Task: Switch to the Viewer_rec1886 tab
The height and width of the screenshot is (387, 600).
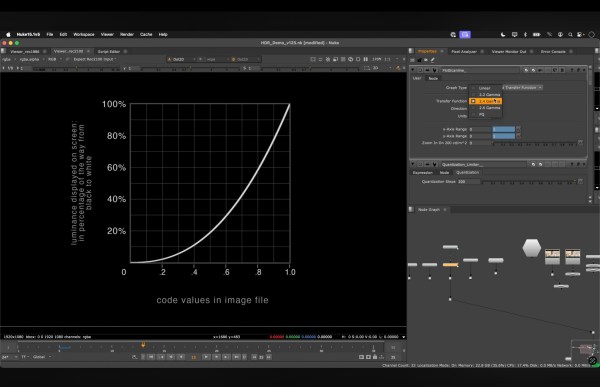Action: (24, 51)
